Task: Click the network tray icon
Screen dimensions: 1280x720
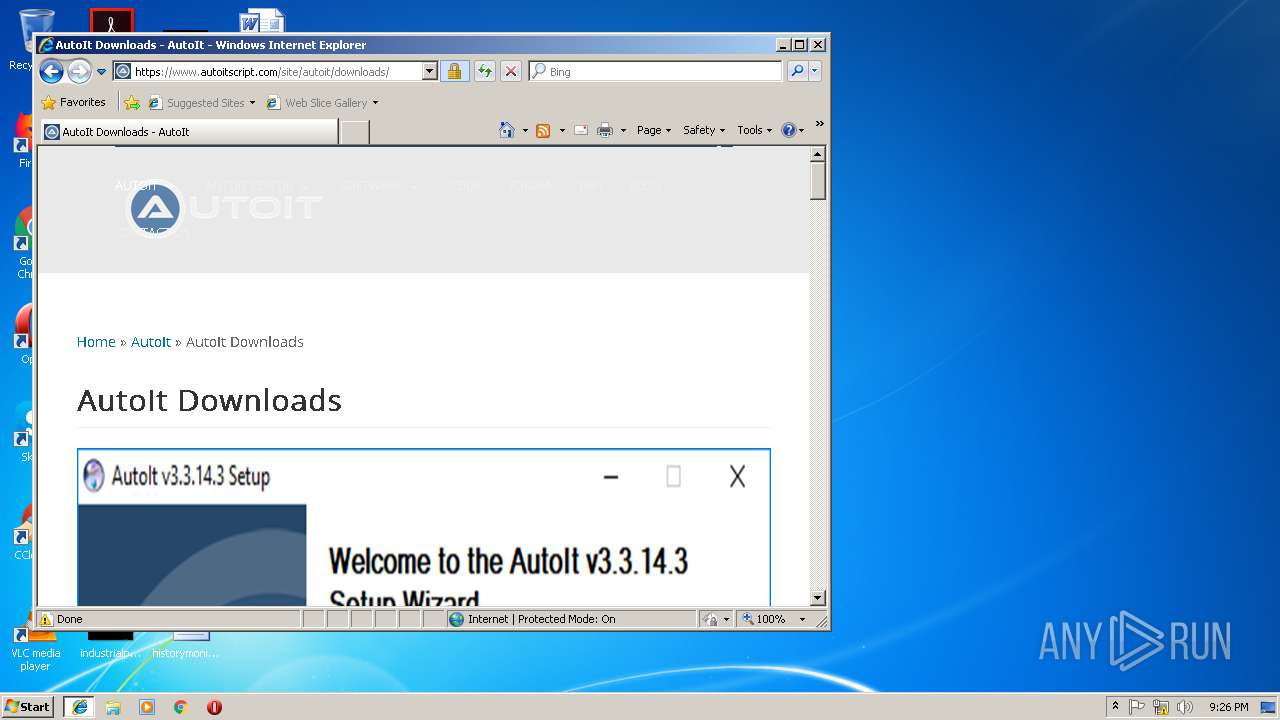Action: [1161, 707]
